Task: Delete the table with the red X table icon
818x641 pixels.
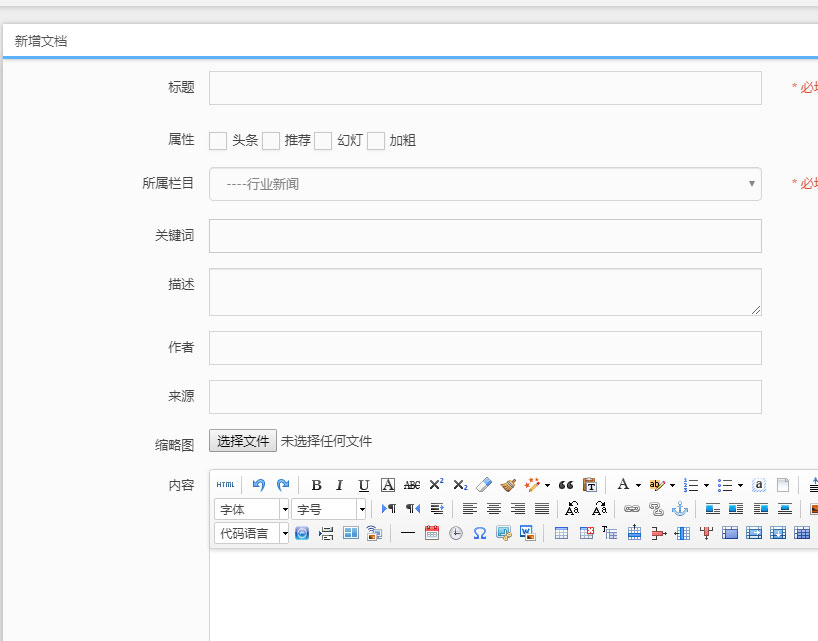Action: tap(586, 533)
